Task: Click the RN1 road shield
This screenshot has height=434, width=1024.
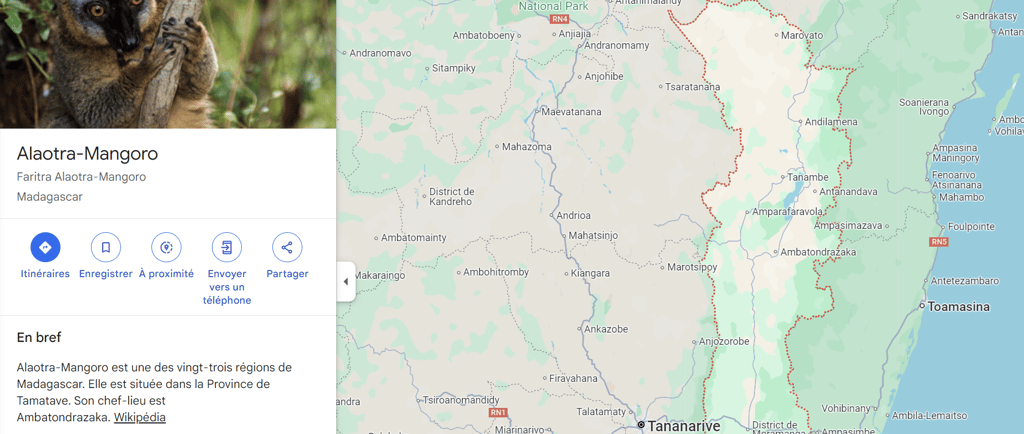Action: [498, 412]
